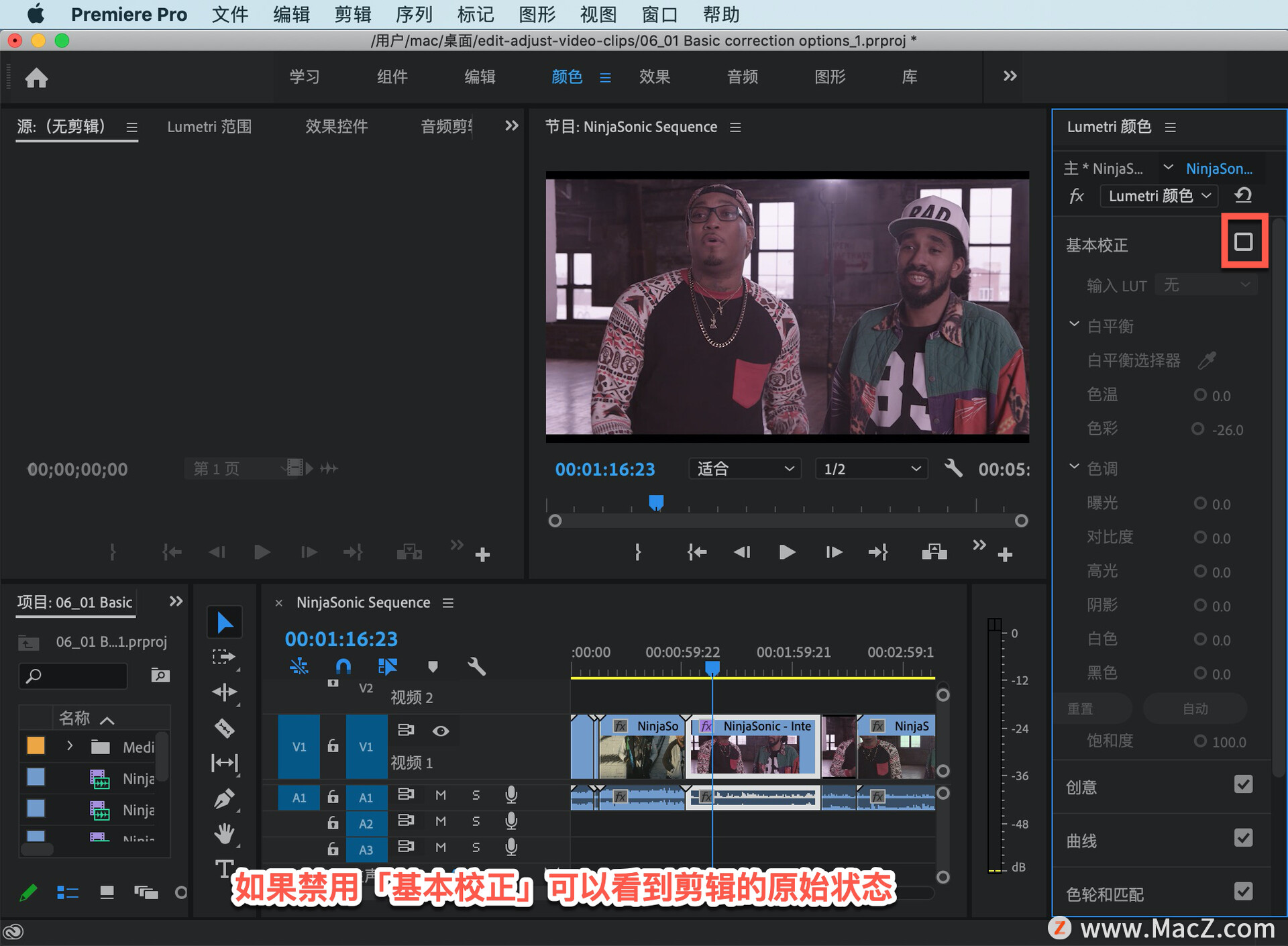
Task: Show more workspaces overflow arrows
Action: [1010, 76]
